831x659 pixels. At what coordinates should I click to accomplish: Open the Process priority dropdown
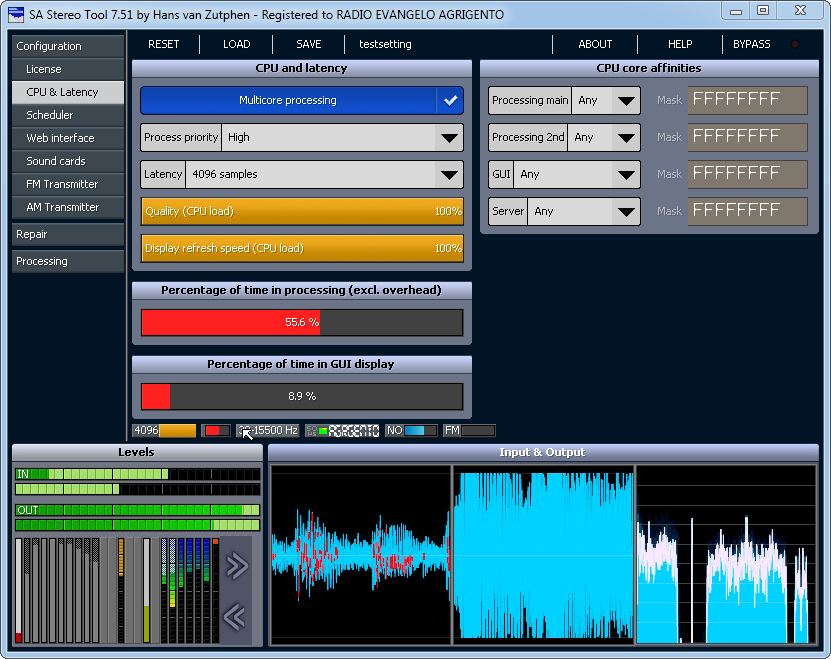tap(302, 137)
